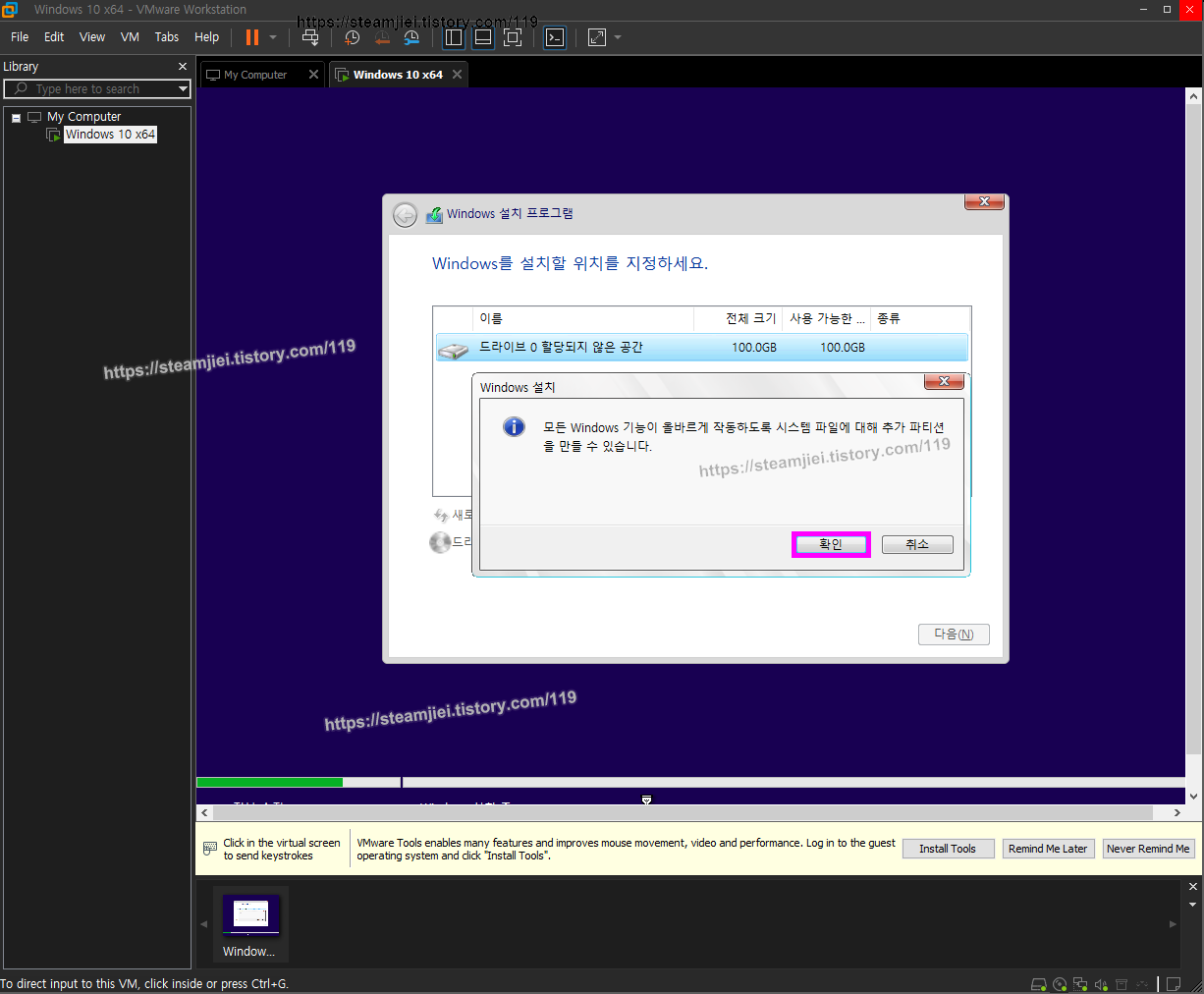Click the vertical scrollbar up arrow

(1194, 96)
